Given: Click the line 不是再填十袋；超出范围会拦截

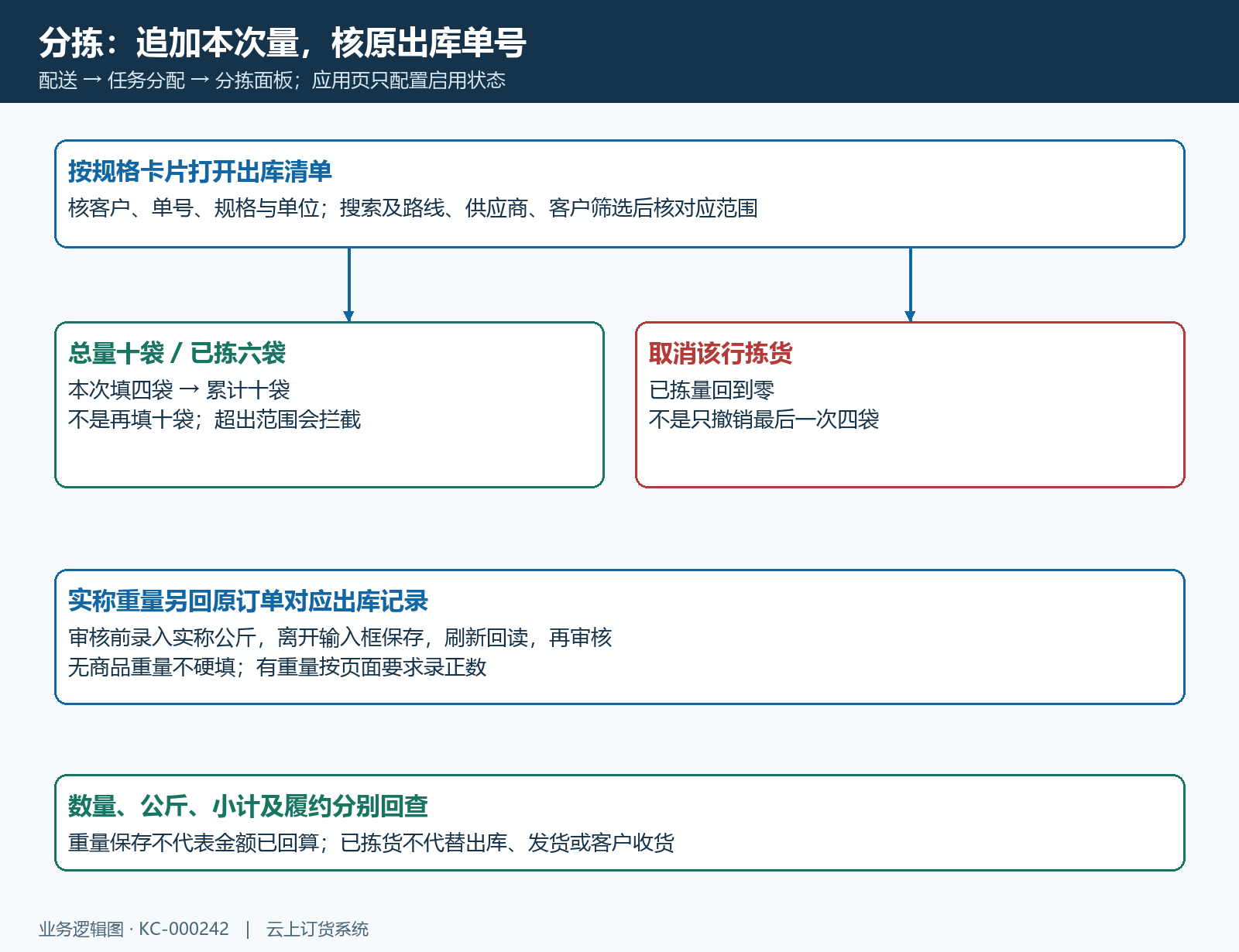Looking at the screenshot, I should (x=215, y=419).
